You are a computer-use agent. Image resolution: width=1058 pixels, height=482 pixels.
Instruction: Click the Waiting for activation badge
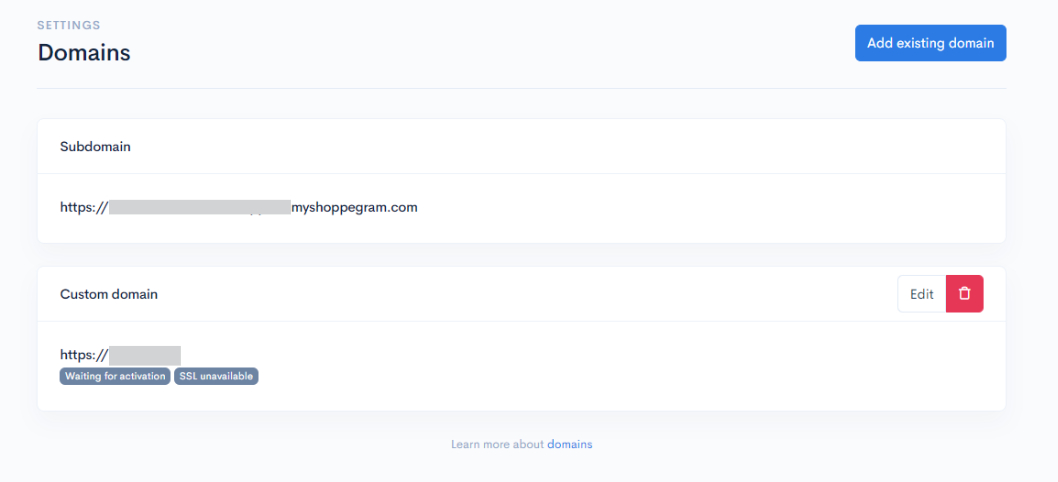point(115,376)
